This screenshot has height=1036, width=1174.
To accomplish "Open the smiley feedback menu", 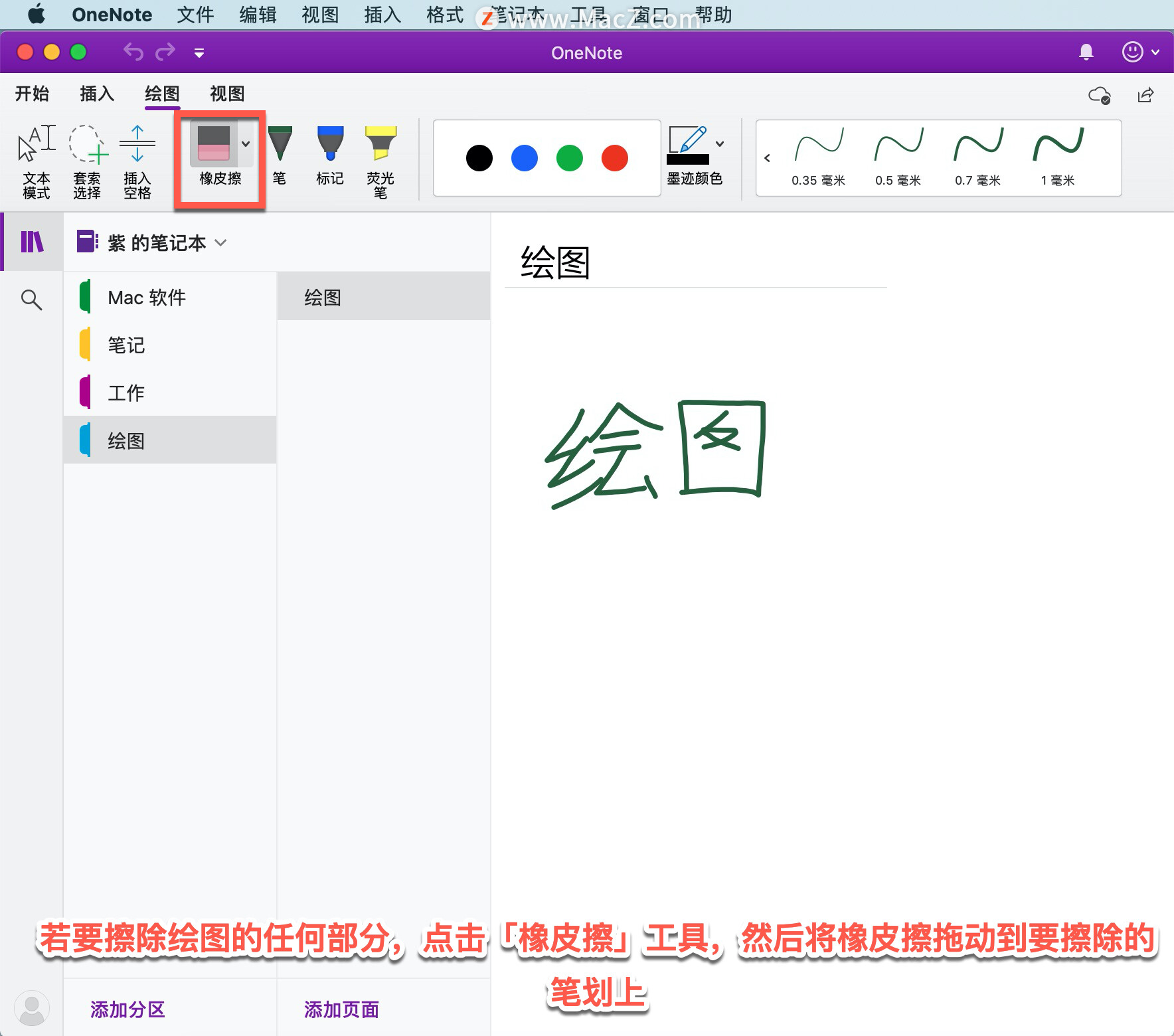I will click(1140, 52).
